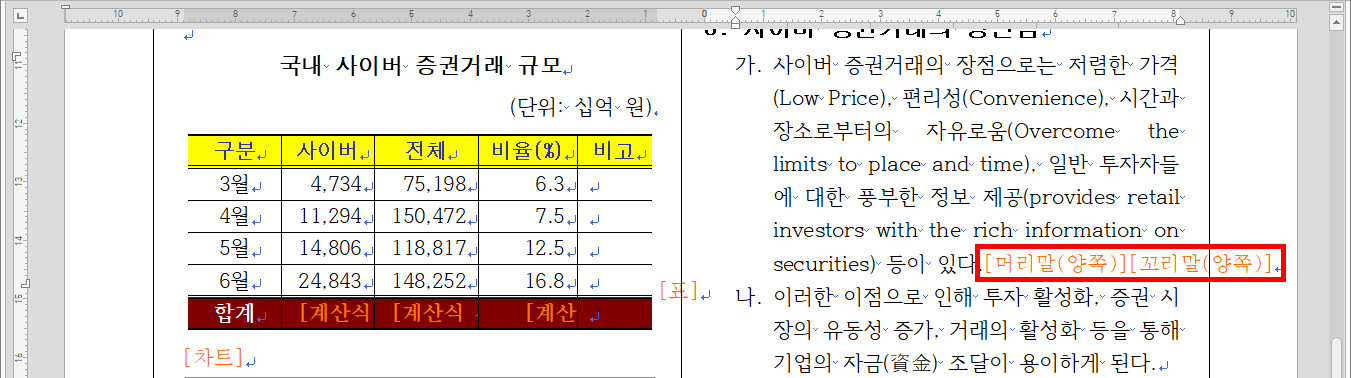The image size is (1351, 378).
Task: Click the tab stop type selector icon
Action: click(x=20, y=15)
